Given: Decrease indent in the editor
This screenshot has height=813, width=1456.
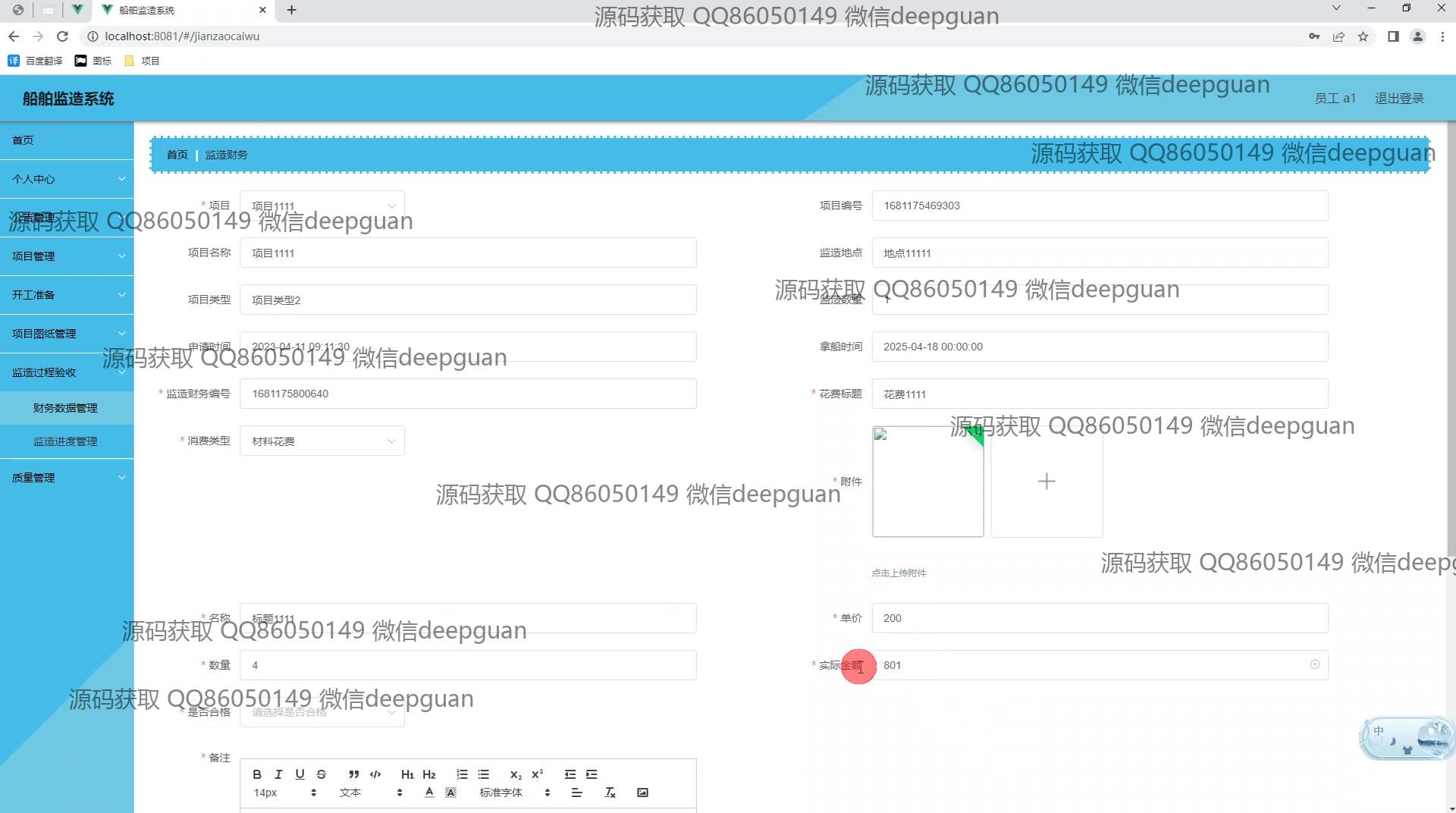Looking at the screenshot, I should [x=570, y=774].
